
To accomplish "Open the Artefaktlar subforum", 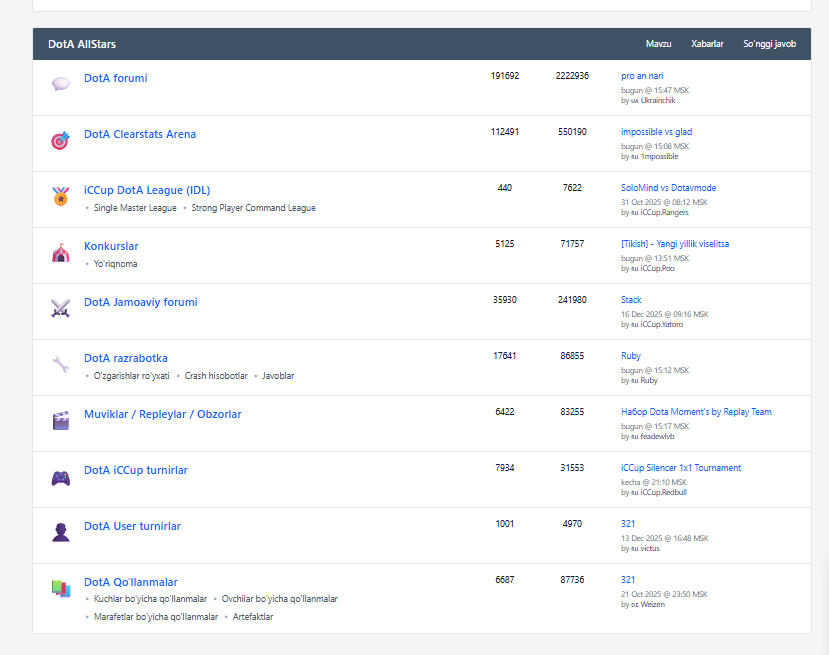I will pyautogui.click(x=253, y=617).
